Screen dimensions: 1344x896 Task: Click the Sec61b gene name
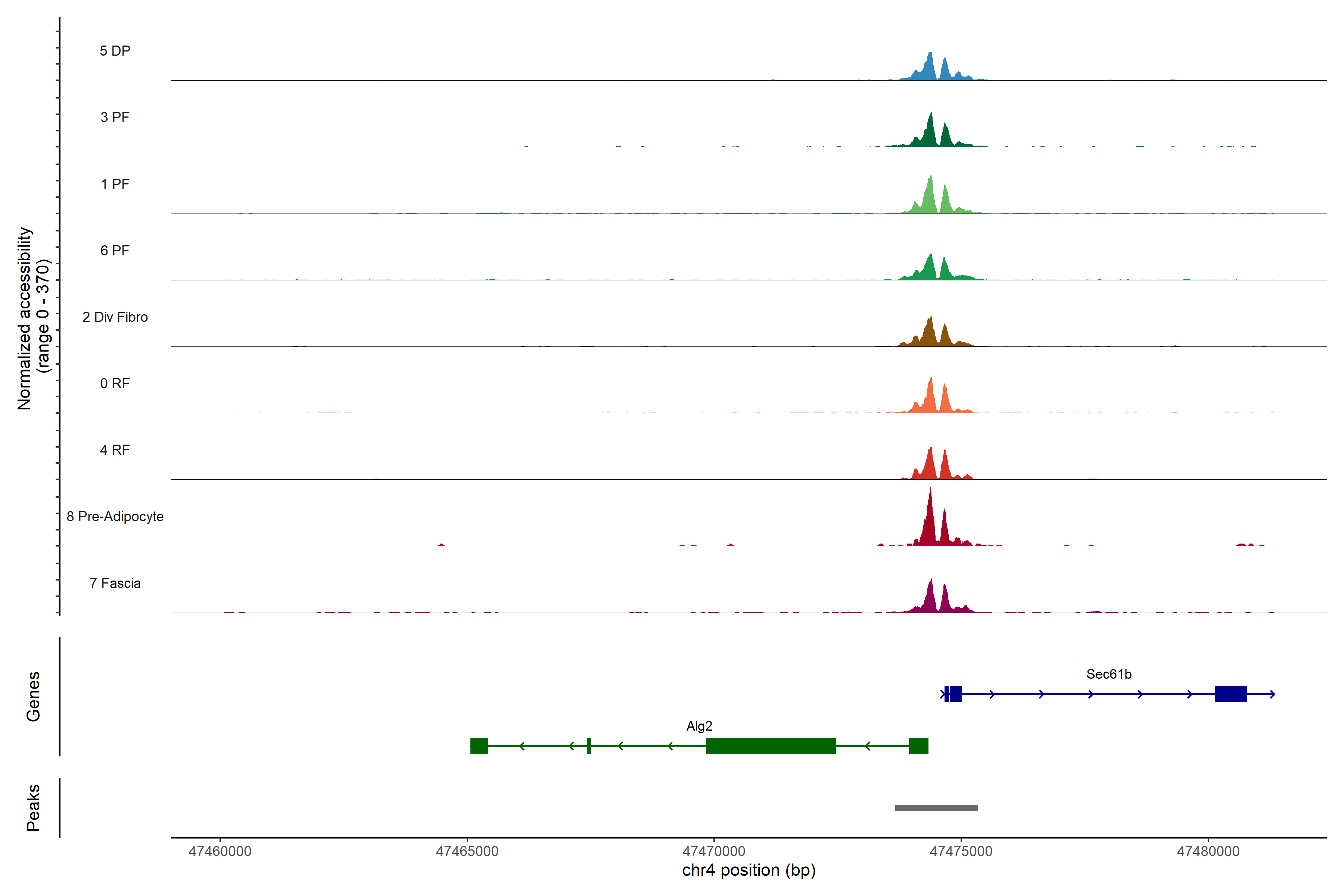tap(1108, 674)
